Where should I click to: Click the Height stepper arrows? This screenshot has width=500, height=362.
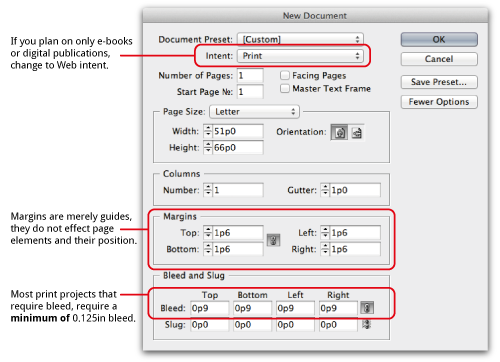click(208, 147)
